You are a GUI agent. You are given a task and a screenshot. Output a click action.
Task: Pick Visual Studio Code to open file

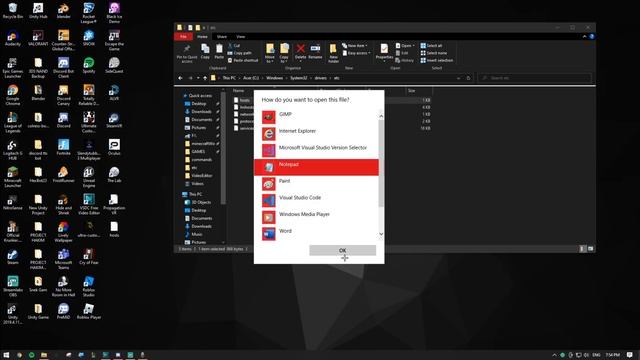pyautogui.click(x=316, y=200)
